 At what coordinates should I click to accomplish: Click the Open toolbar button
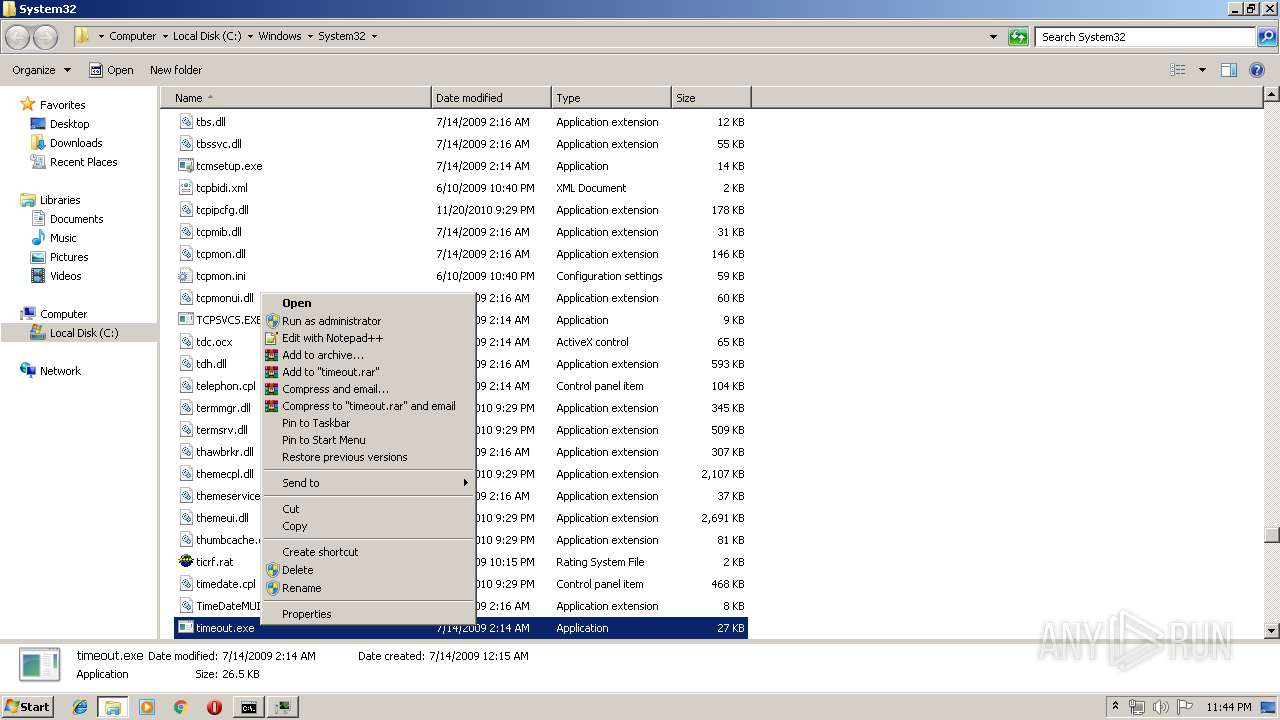click(111, 70)
